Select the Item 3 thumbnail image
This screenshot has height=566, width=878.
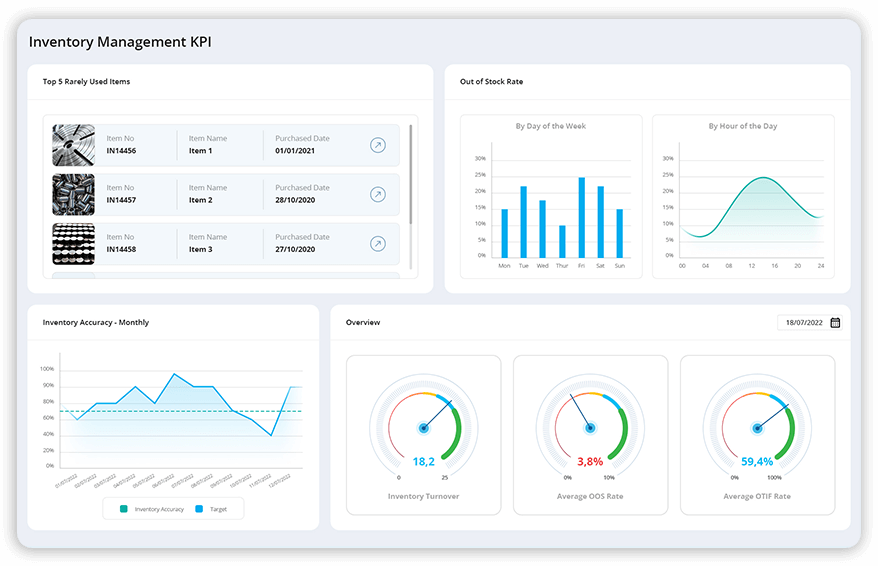coord(73,243)
